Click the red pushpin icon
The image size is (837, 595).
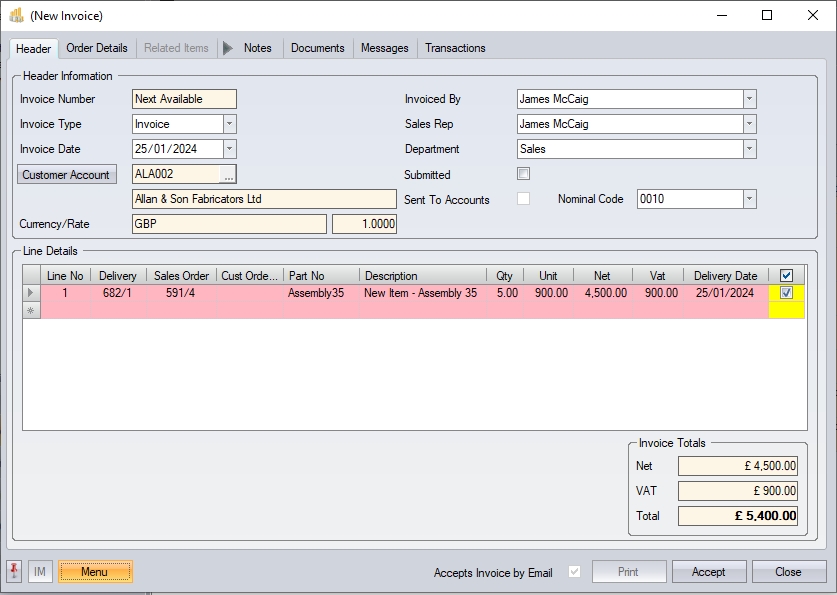tap(14, 571)
